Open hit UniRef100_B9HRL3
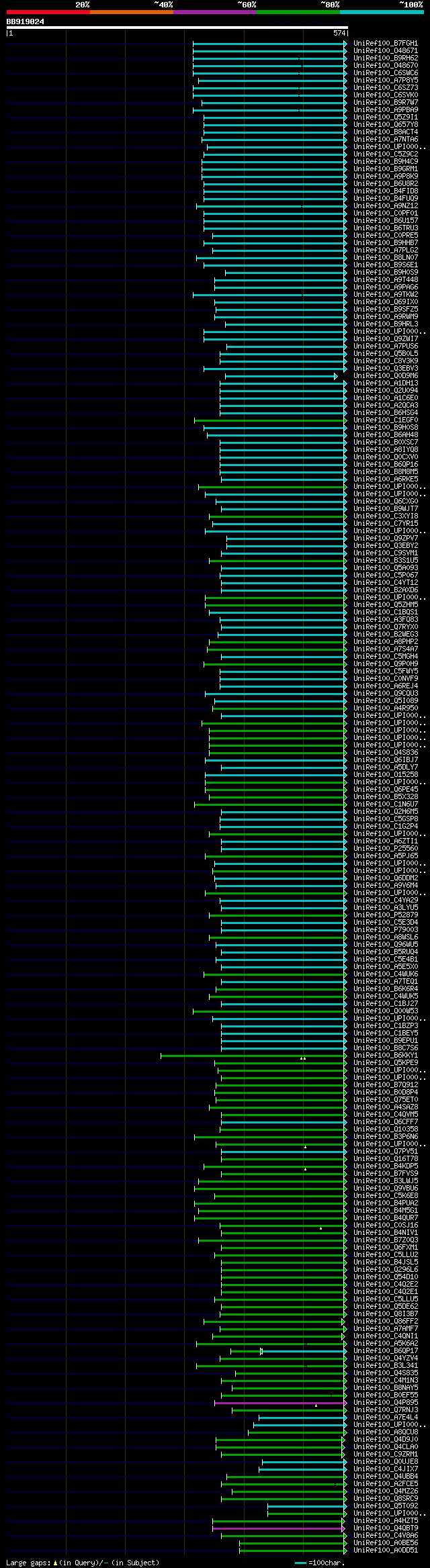 pos(386,324)
